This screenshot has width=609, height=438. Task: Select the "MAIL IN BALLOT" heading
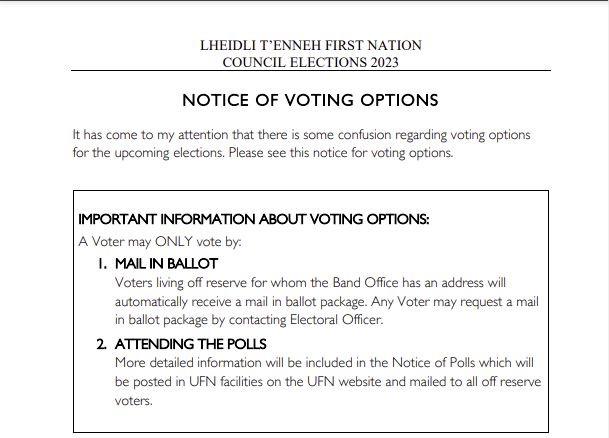[166, 264]
